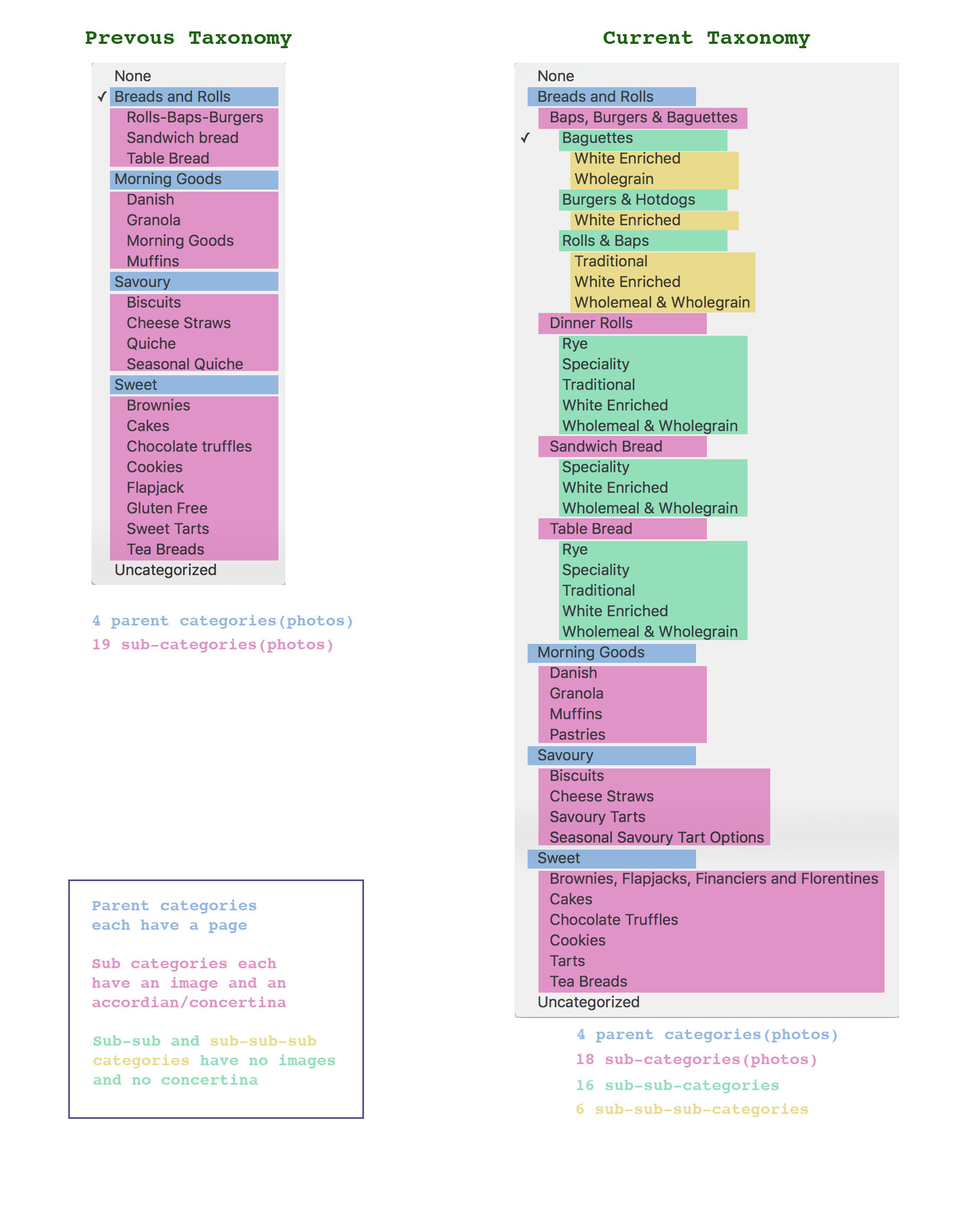Select 'Cheese Straws' in Previous Taxonomy
The image size is (975, 1232).
(178, 322)
